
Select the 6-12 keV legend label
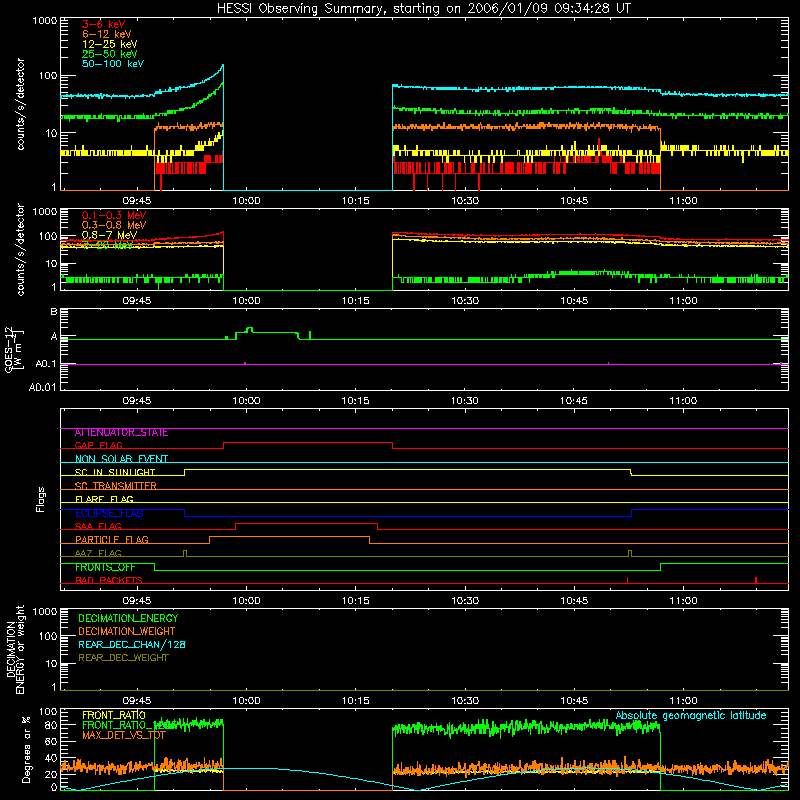[107, 34]
